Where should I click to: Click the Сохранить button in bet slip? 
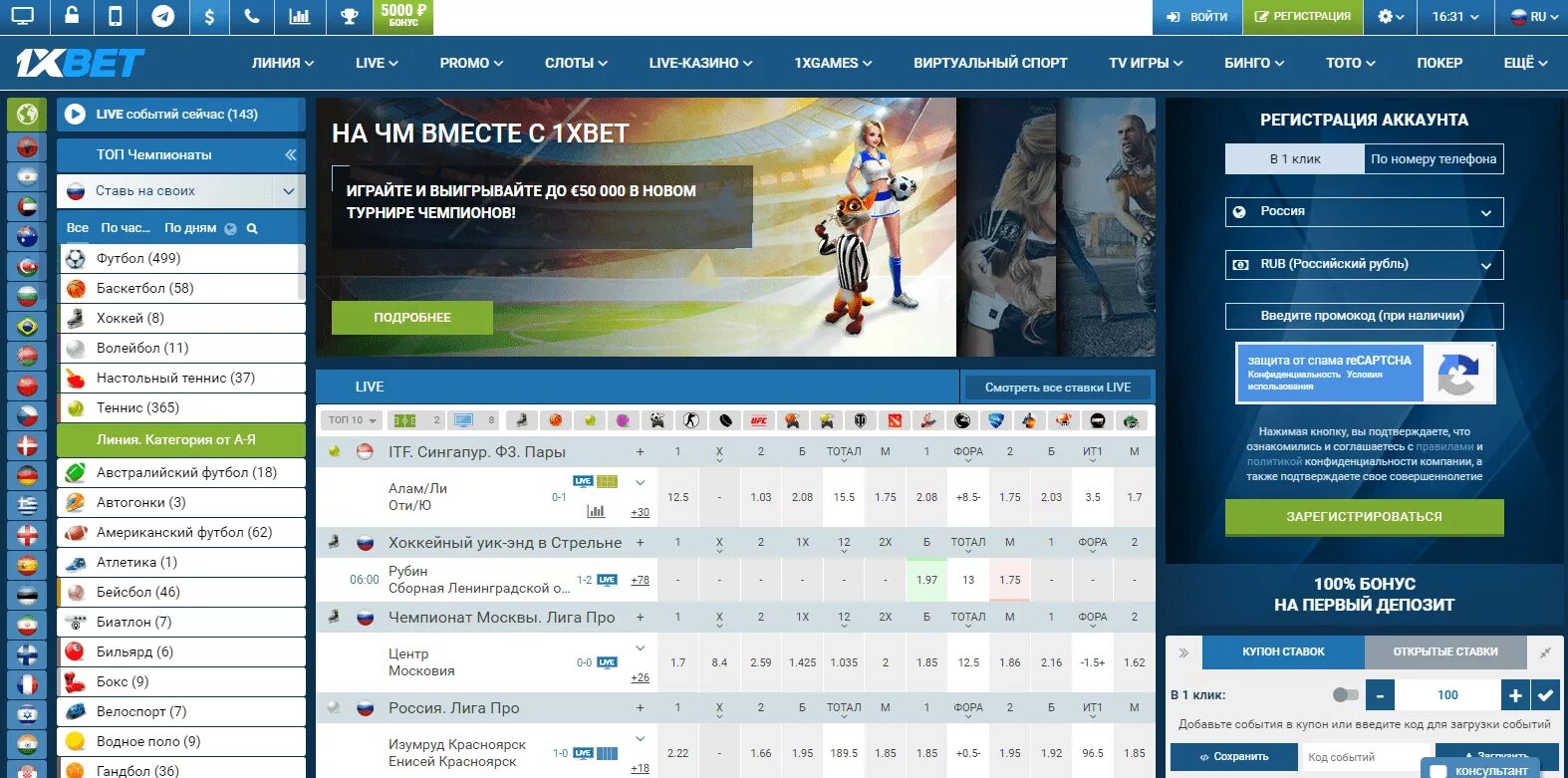click(1233, 757)
